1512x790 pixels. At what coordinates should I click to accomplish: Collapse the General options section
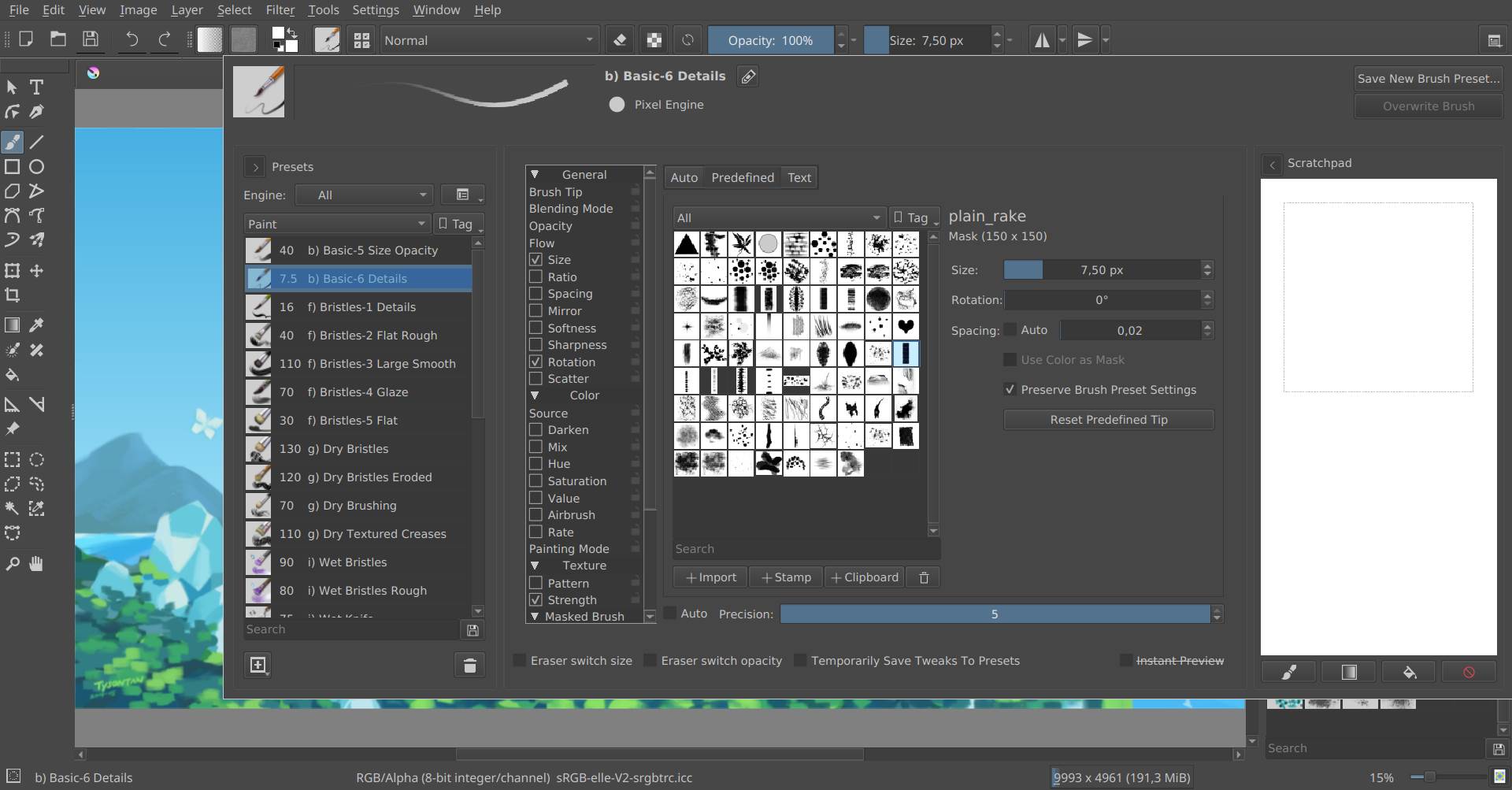point(536,174)
